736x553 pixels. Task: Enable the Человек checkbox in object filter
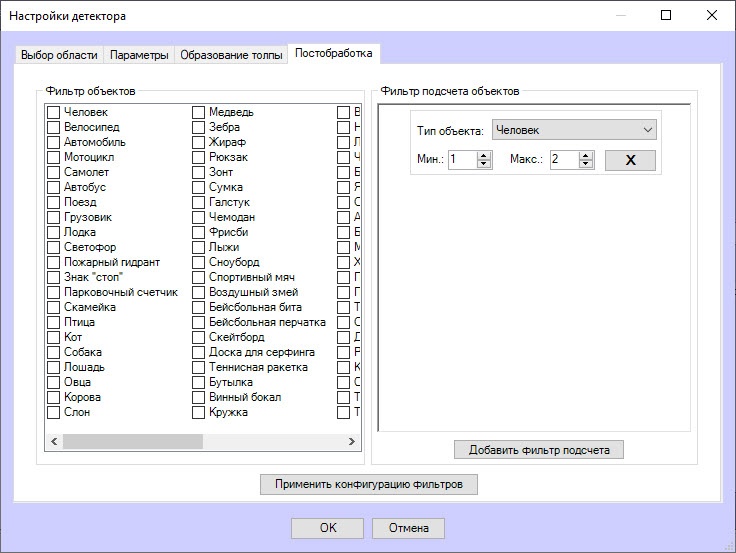tap(54, 112)
